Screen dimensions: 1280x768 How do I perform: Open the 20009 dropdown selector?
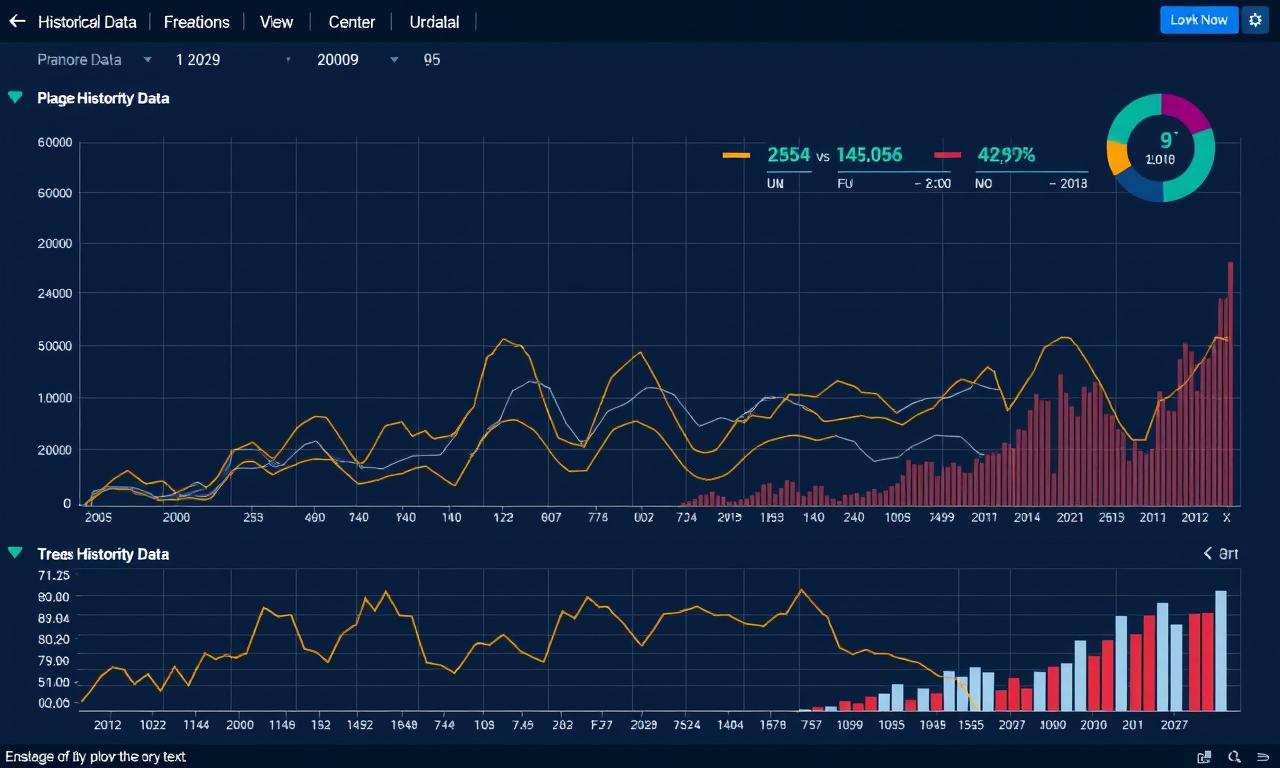(x=394, y=60)
